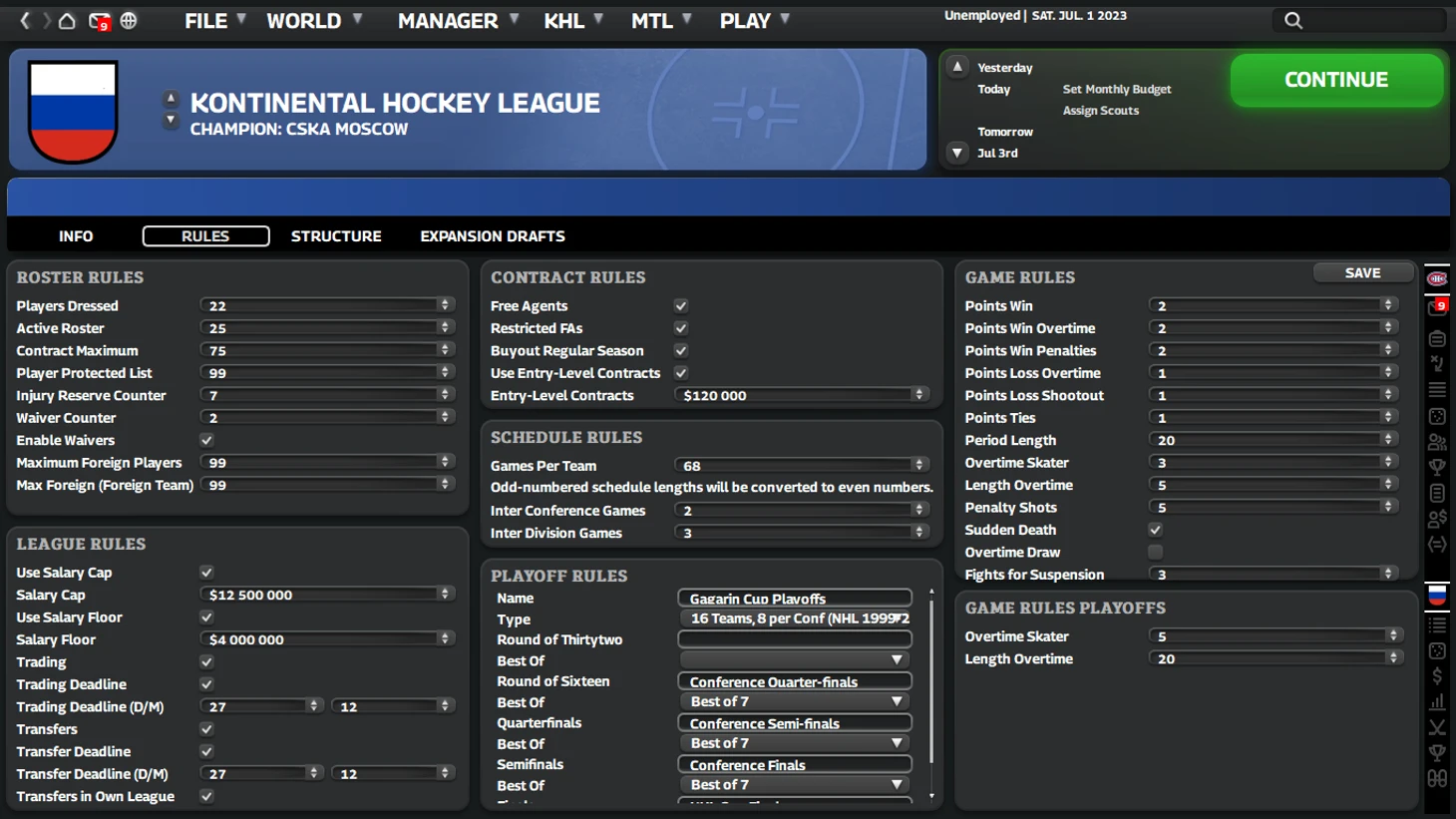
Task: Open the bar chart statistics icon
Action: click(1437, 702)
